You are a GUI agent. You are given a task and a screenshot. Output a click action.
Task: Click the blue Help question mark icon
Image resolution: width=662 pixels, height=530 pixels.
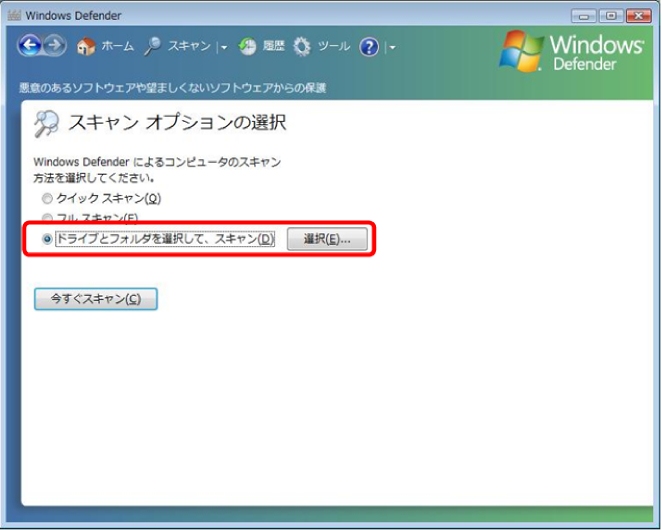[369, 47]
